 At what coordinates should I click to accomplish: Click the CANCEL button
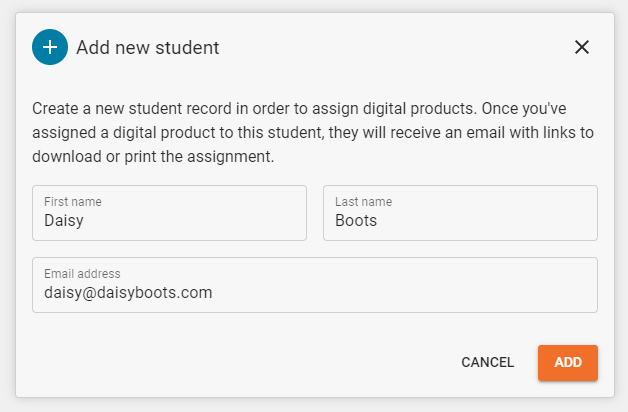click(487, 362)
